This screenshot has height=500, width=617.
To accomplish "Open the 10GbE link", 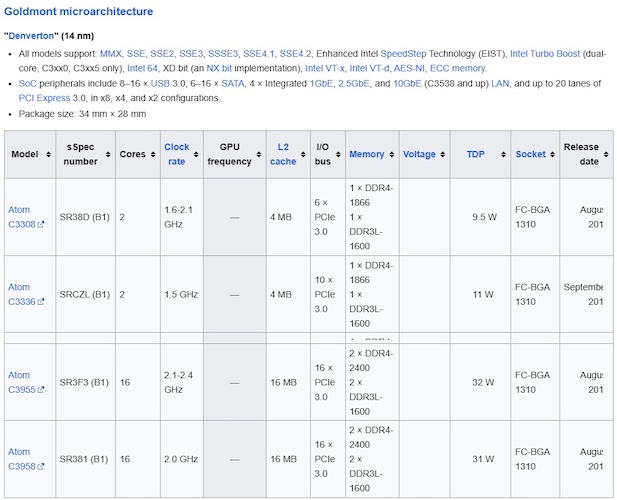I will pyautogui.click(x=407, y=83).
